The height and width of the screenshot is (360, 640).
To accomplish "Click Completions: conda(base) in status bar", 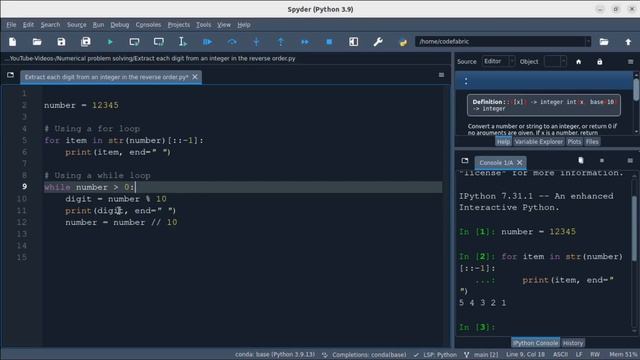I will point(364,355).
